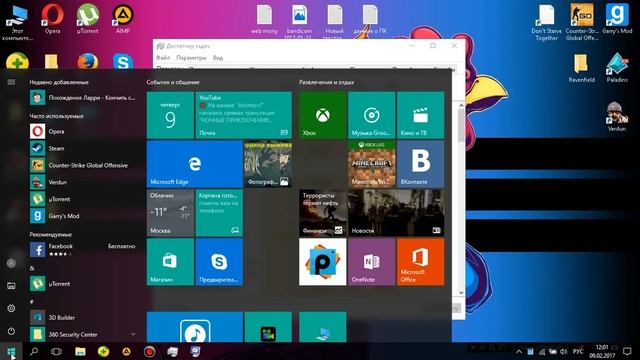Image resolution: width=640 pixels, height=360 pixels.
Task: Select the AIMP desktop shortcut
Action: click(122, 19)
